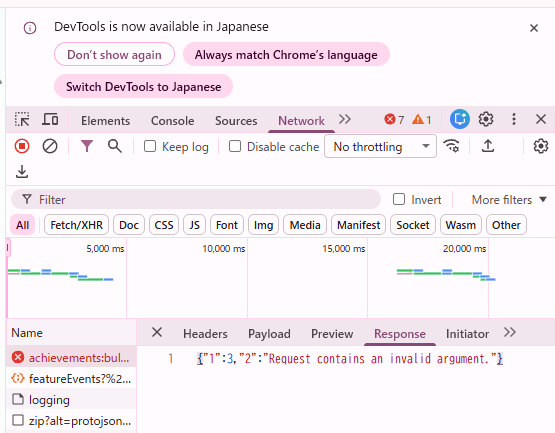
Task: Click the orange warning count badge
Action: (x=422, y=120)
